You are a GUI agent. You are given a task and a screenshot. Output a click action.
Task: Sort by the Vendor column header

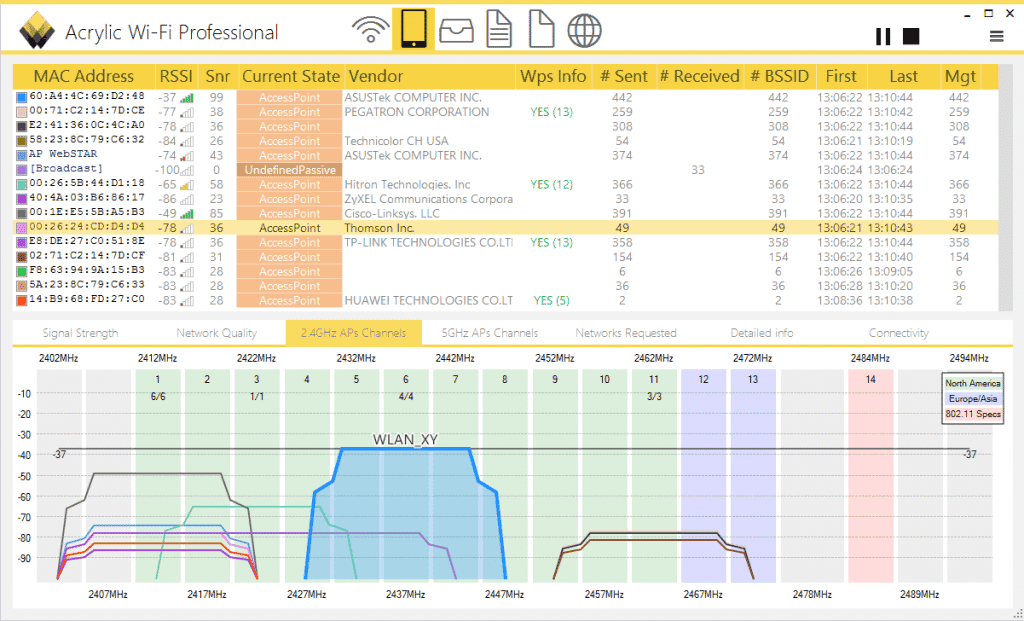430,76
